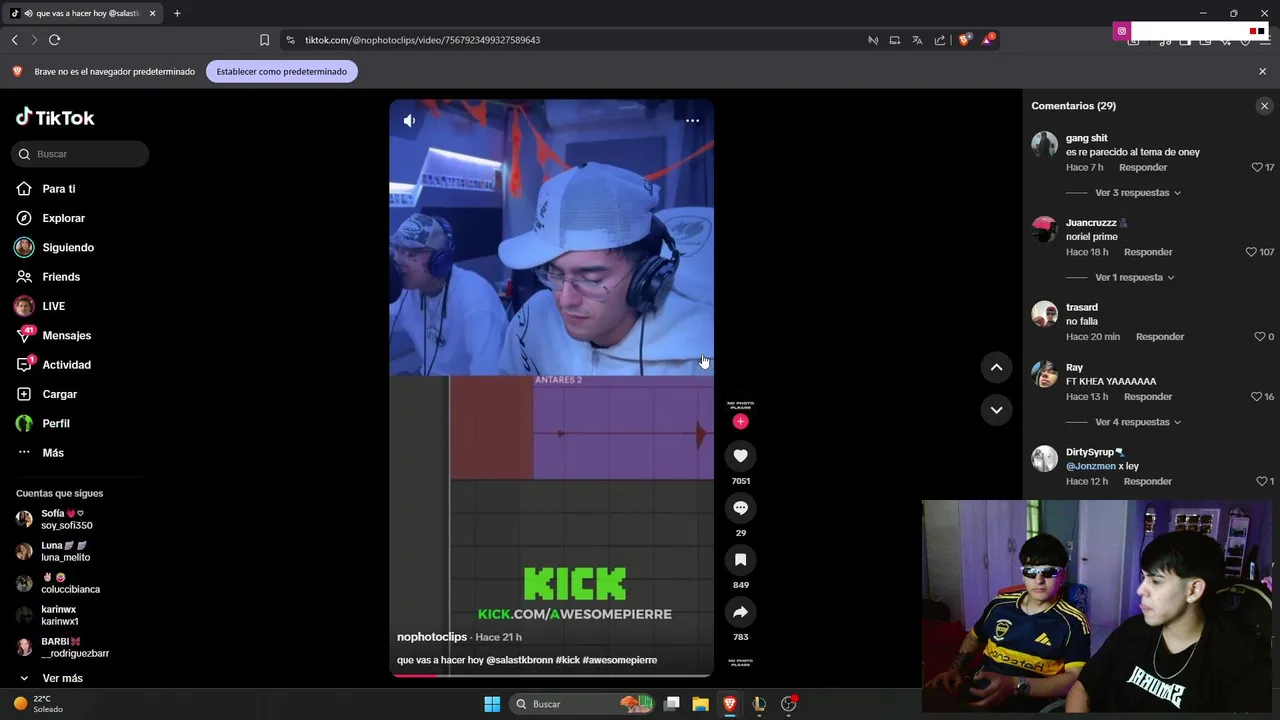Open the @Jonzmen mention in comment
Screen dimensions: 1280x720
tap(1091, 466)
